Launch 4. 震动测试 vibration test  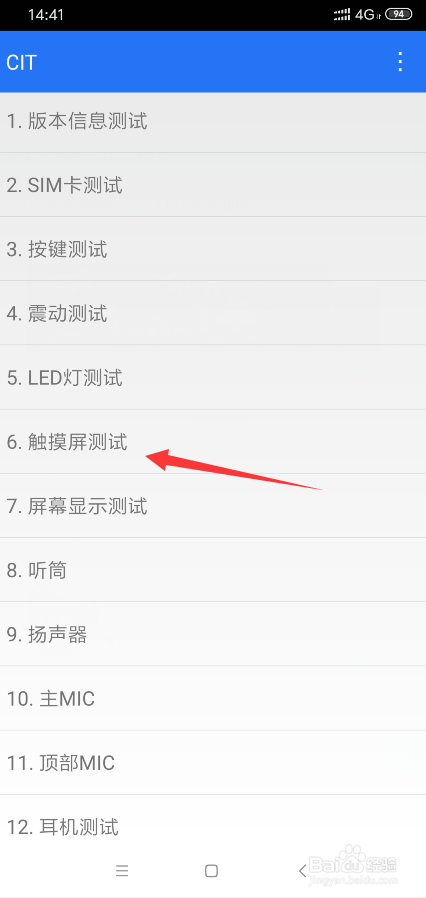213,313
